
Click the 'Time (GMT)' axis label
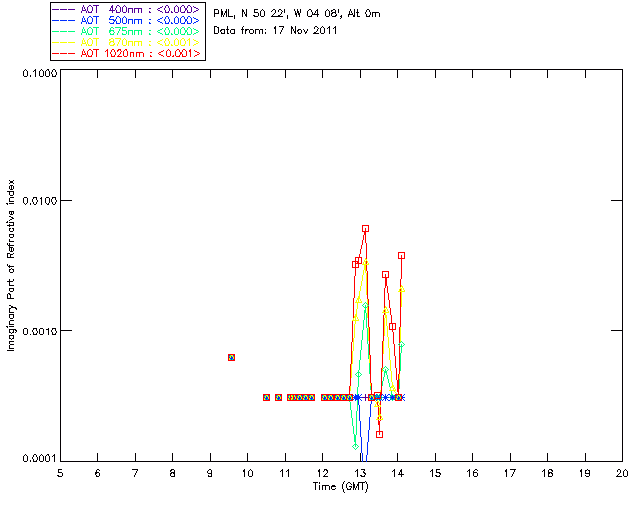click(x=340, y=487)
